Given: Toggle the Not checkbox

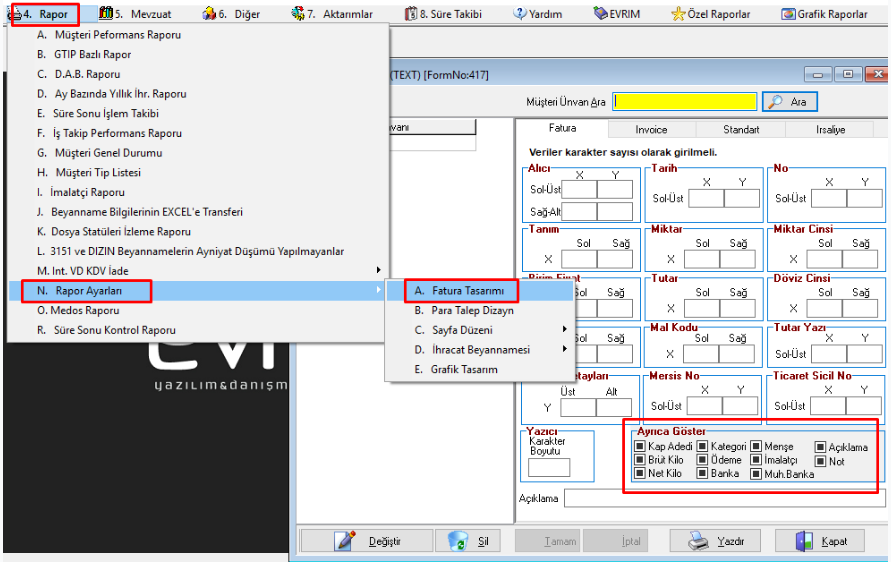Looking at the screenshot, I should [x=820, y=461].
